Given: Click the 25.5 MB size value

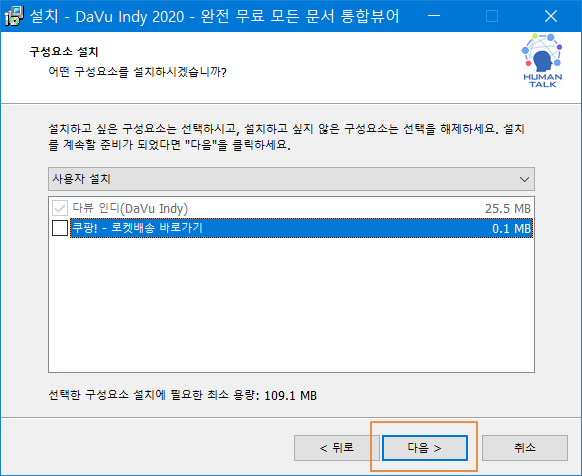Looking at the screenshot, I should tap(508, 209).
